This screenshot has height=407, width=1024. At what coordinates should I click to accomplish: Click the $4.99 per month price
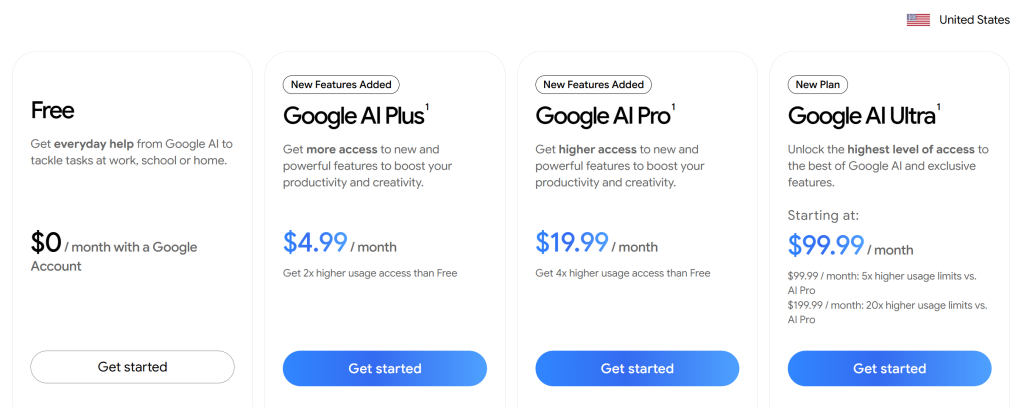click(x=340, y=243)
